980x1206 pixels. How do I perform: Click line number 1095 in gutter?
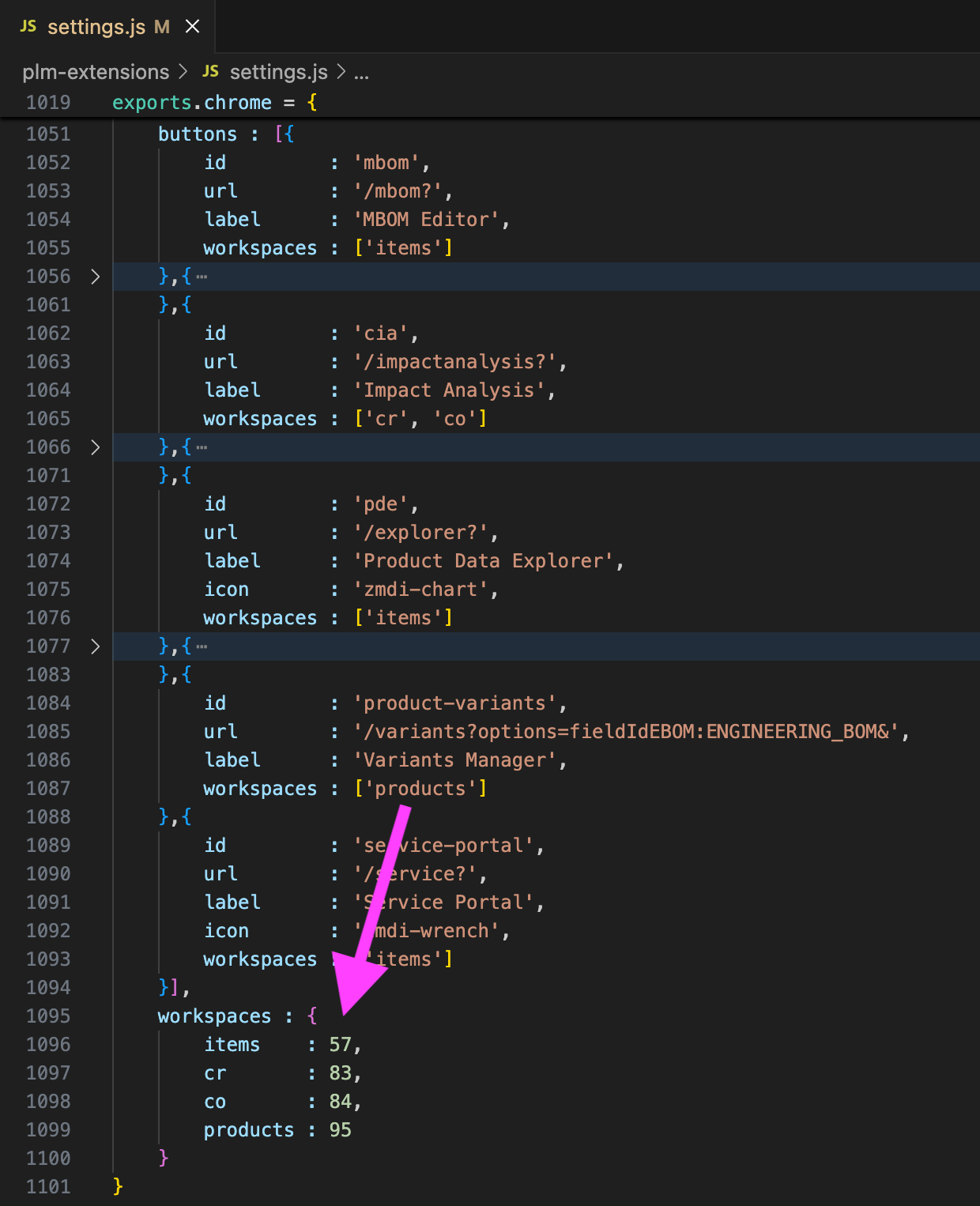pyautogui.click(x=48, y=1016)
